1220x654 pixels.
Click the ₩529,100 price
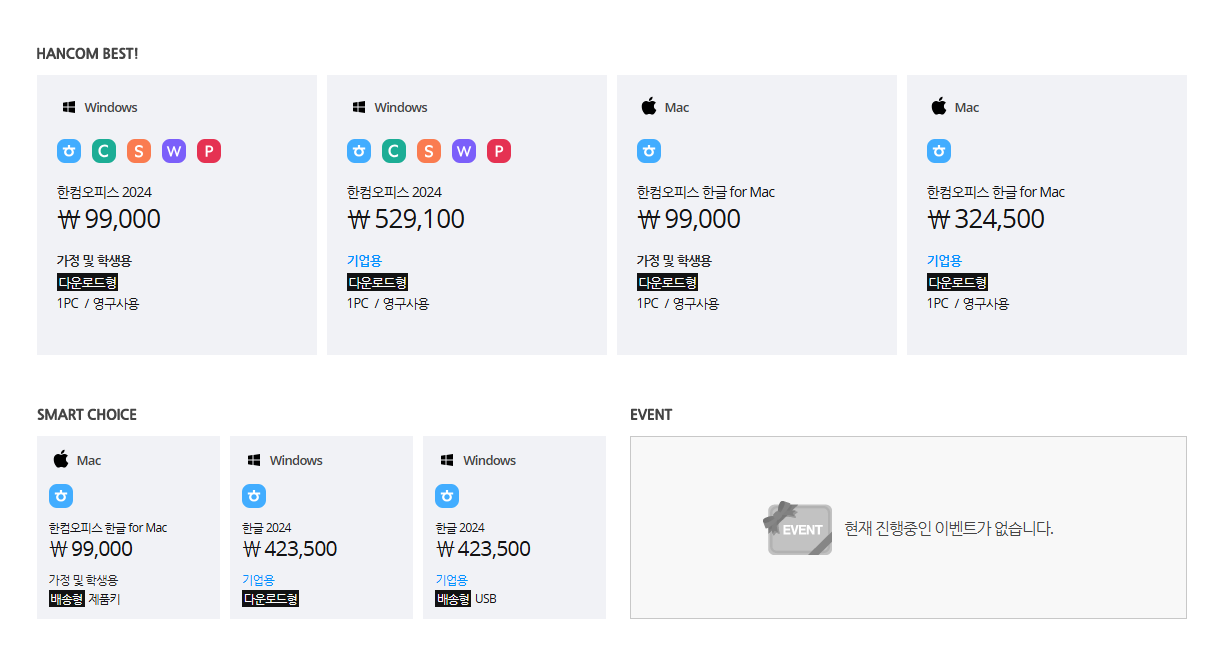(x=406, y=219)
